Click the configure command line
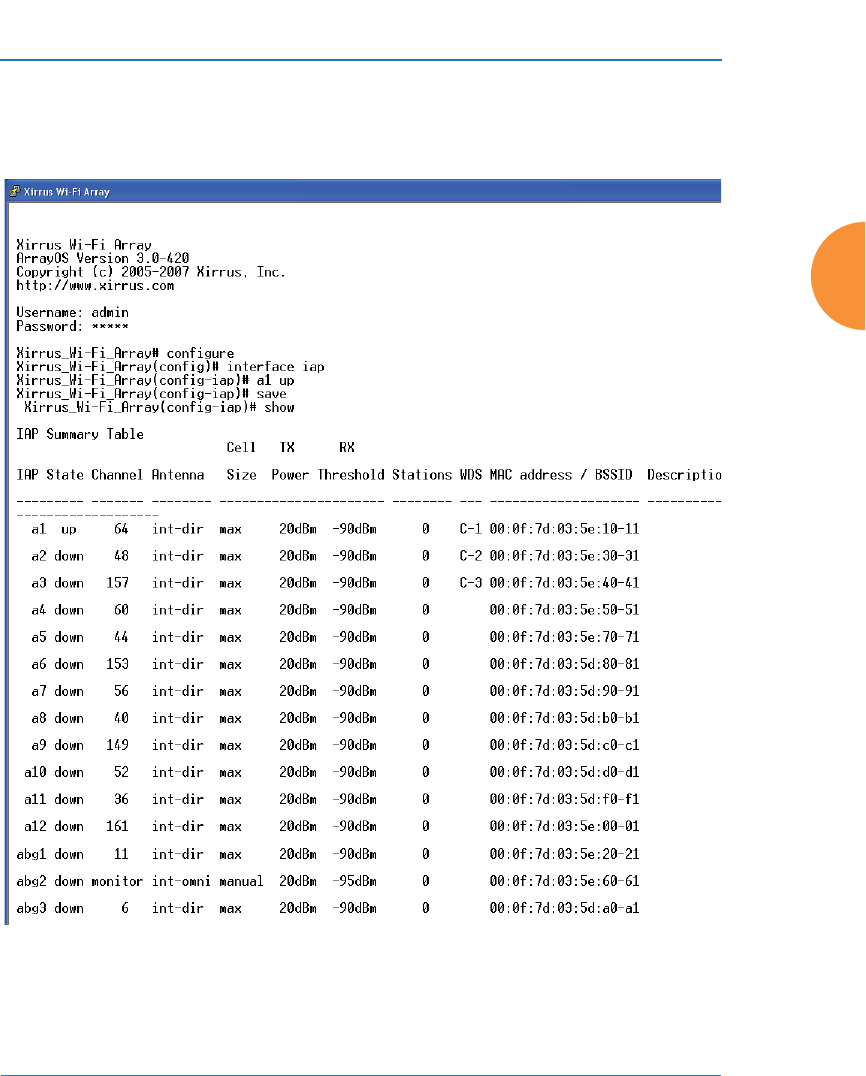 [x=125, y=353]
